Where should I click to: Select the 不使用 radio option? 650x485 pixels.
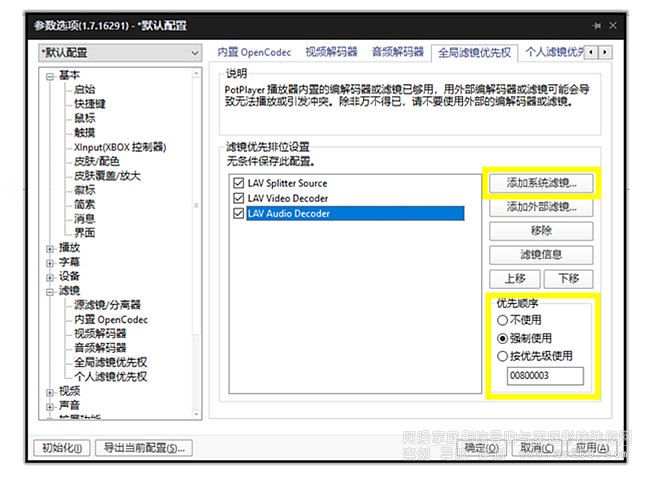pyautogui.click(x=502, y=320)
